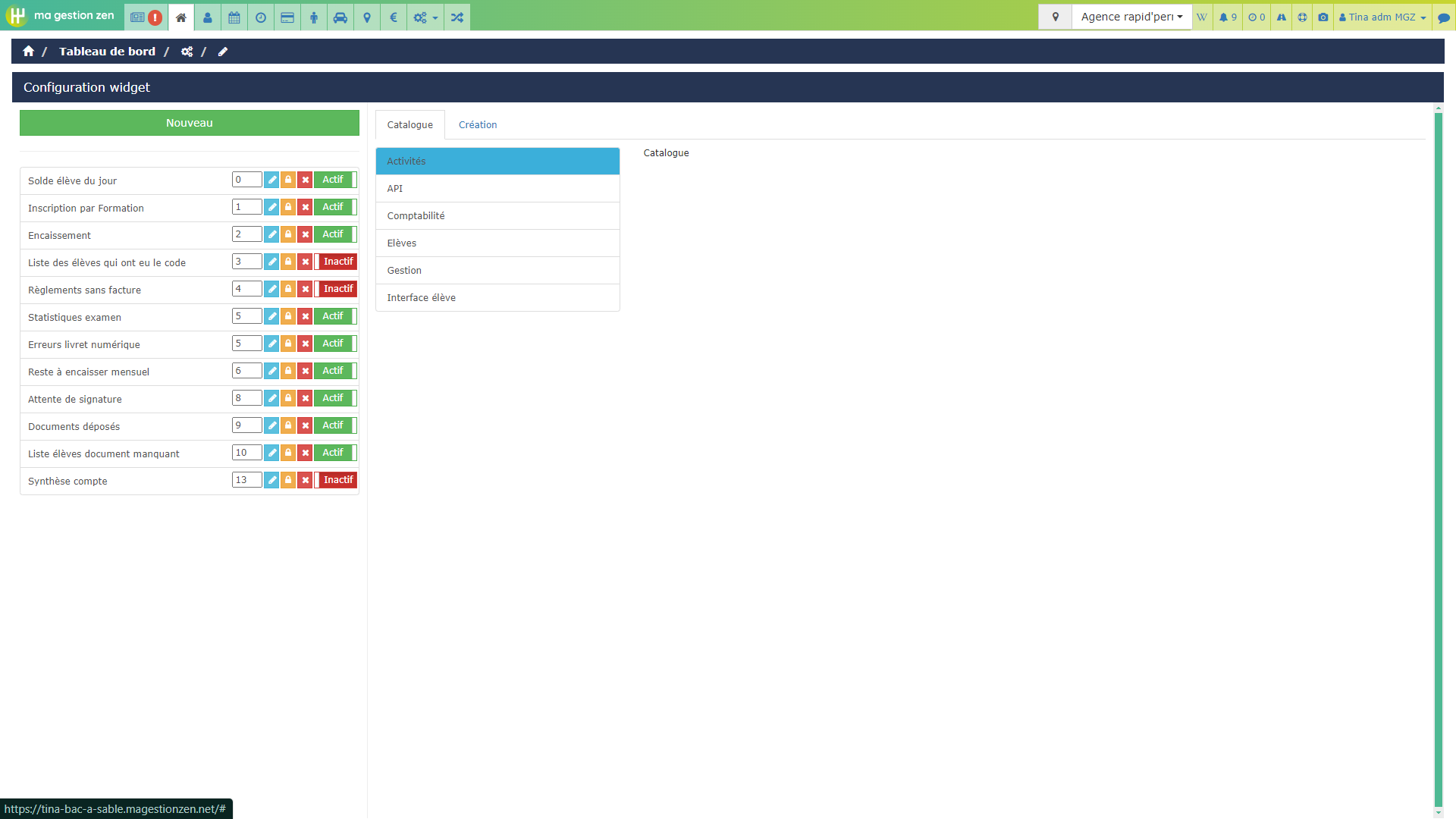
Task: Expand the Tina adm MGZ user menu
Action: point(1382,17)
